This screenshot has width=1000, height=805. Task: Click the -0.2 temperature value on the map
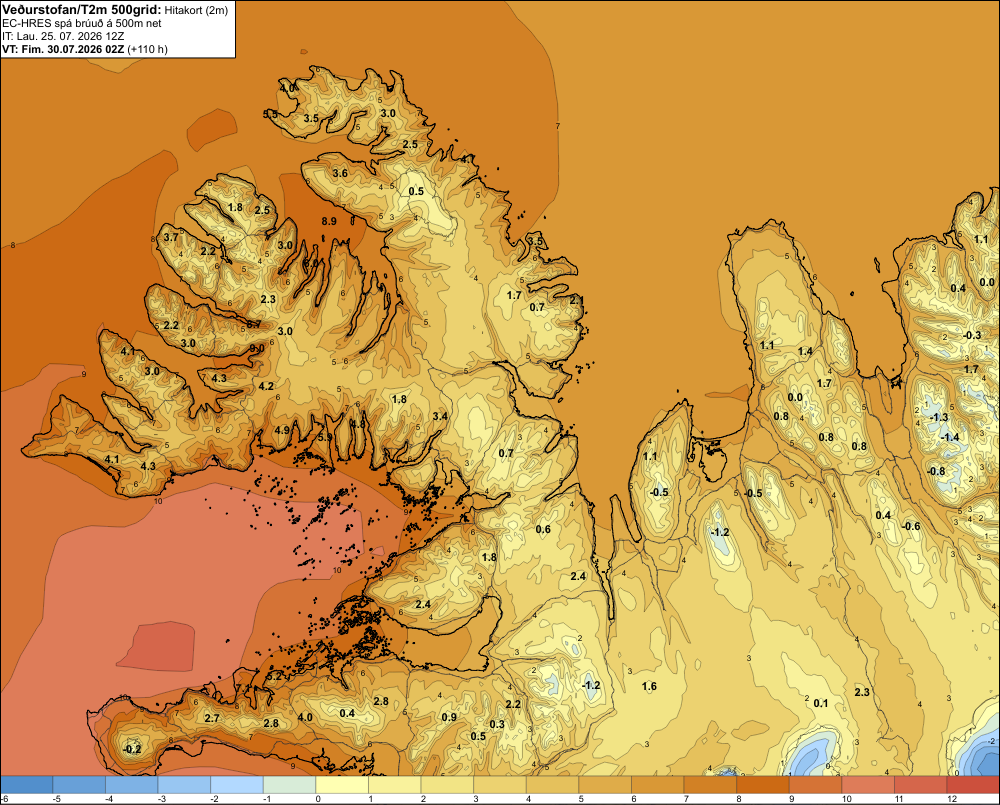click(132, 750)
